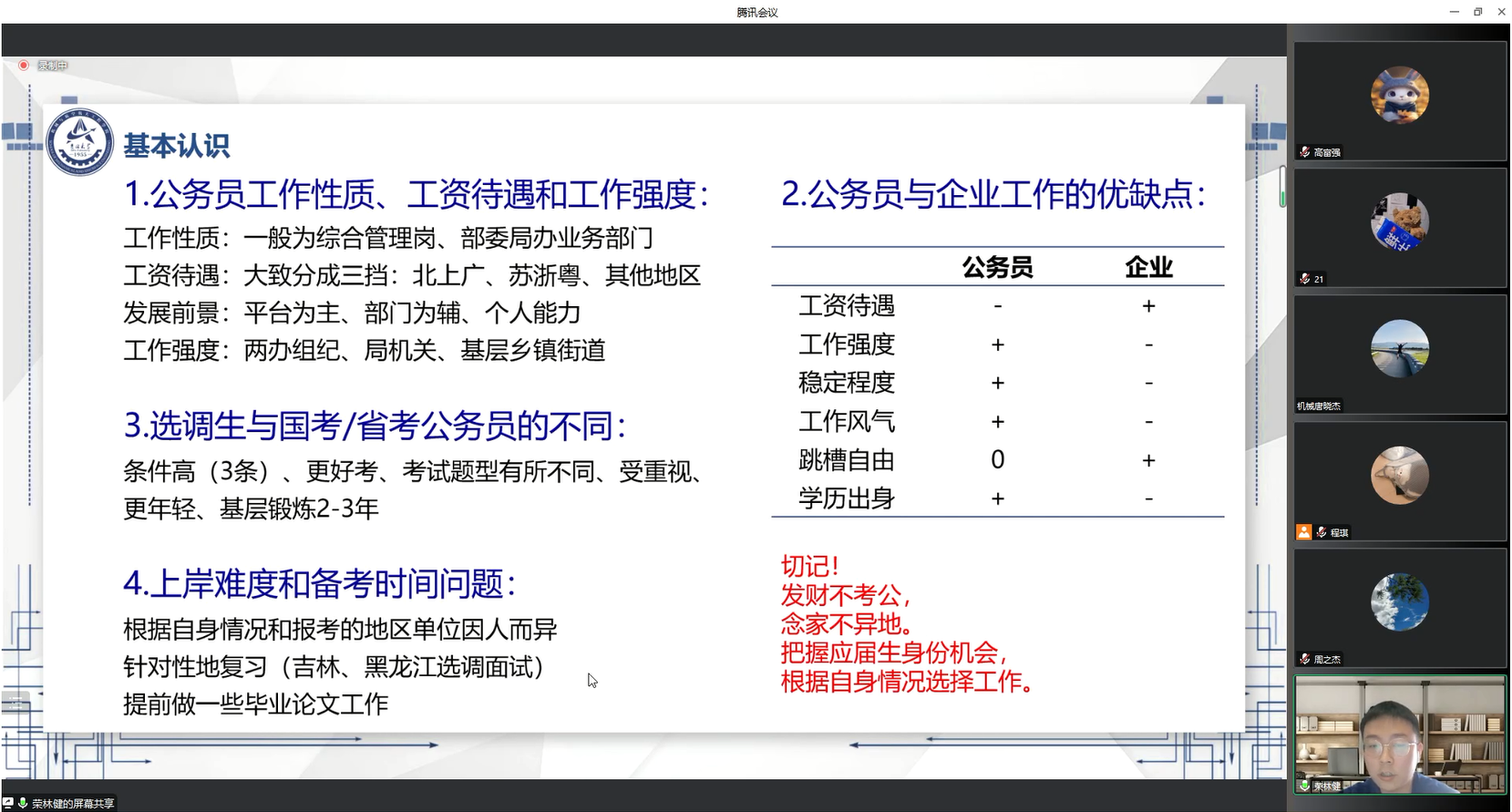This screenshot has width=1512, height=812.
Task: Select the sky avatar of 周之杰
Action: (x=1399, y=602)
